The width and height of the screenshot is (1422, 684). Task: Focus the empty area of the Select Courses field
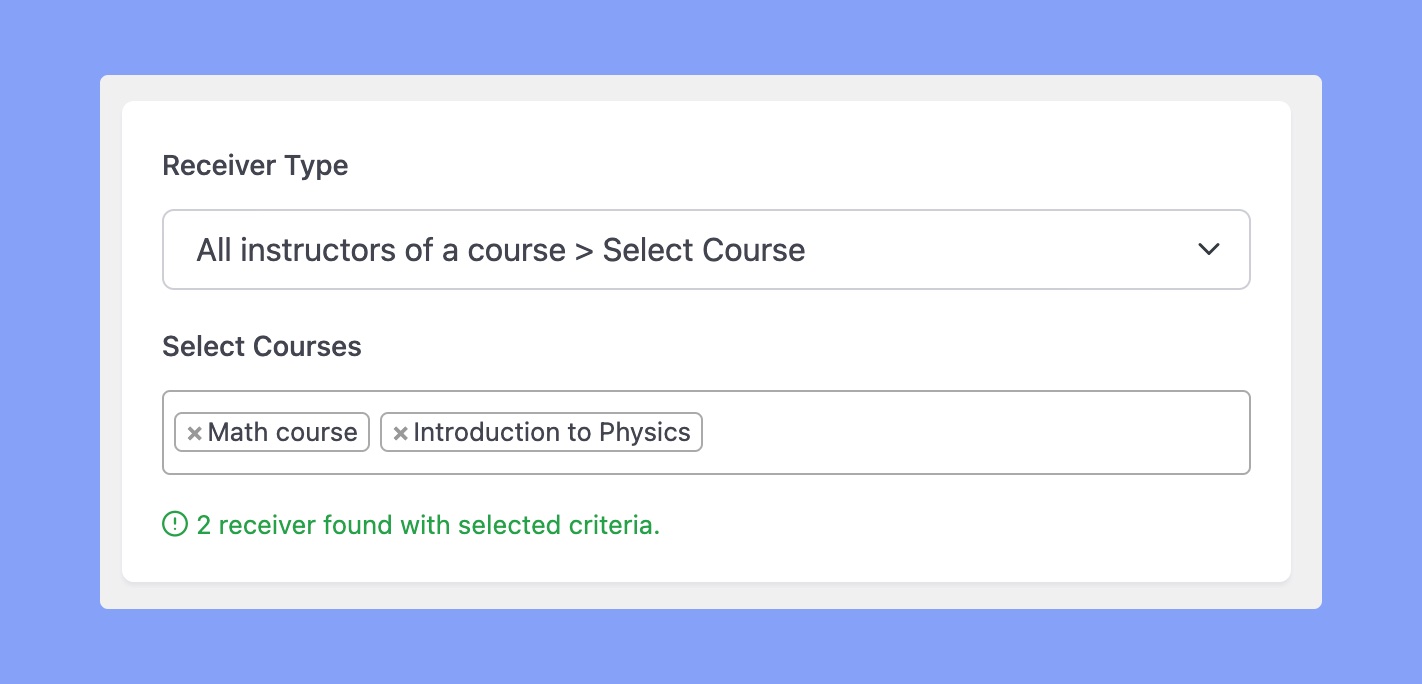[975, 432]
